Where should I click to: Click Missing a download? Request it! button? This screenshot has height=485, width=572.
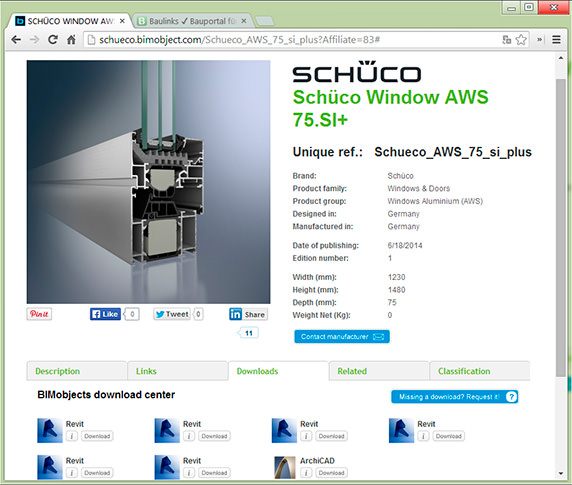coord(455,397)
